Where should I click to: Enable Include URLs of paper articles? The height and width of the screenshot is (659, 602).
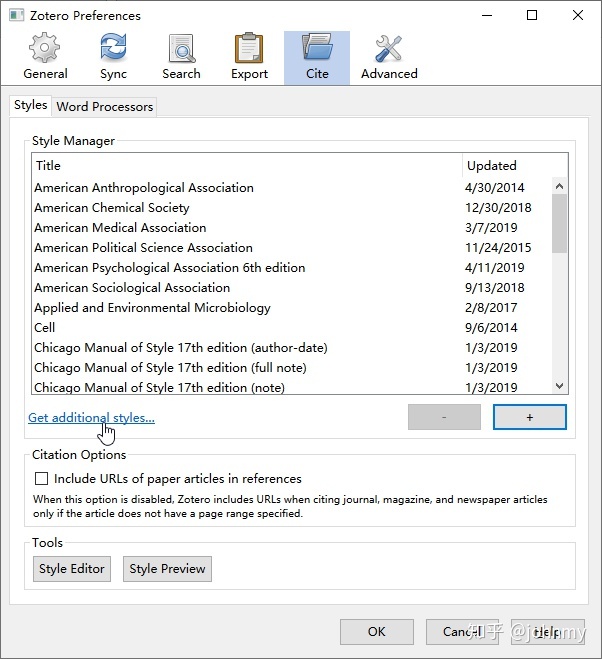41,478
